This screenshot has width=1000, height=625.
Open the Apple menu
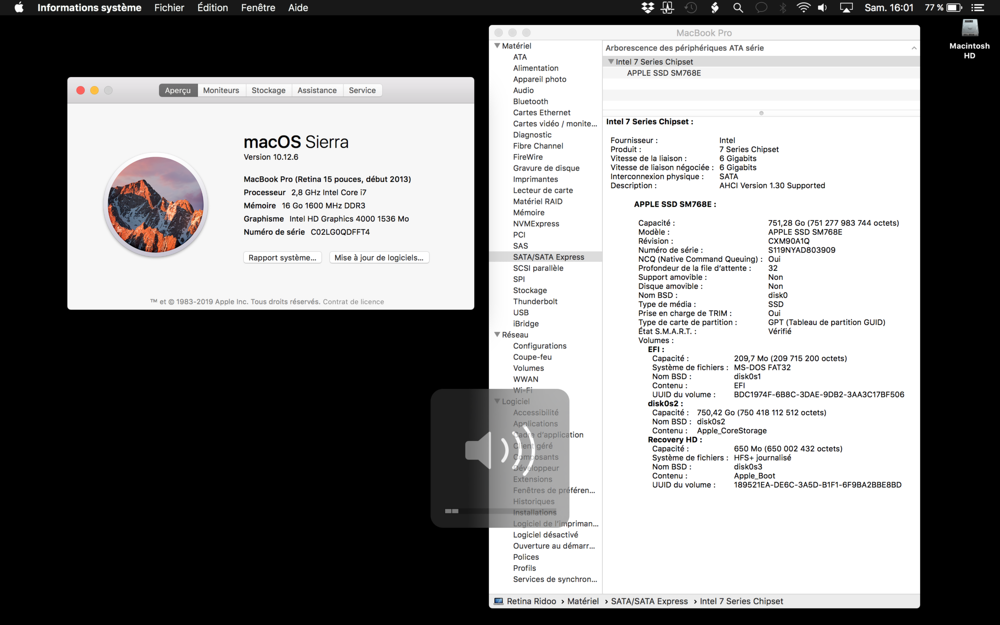[x=18, y=8]
